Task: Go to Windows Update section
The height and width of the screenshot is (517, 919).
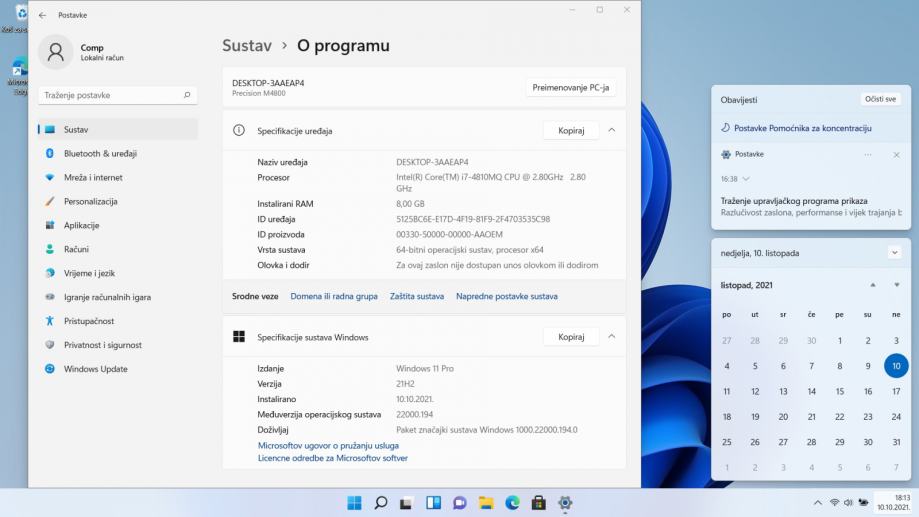Action: [x=95, y=369]
